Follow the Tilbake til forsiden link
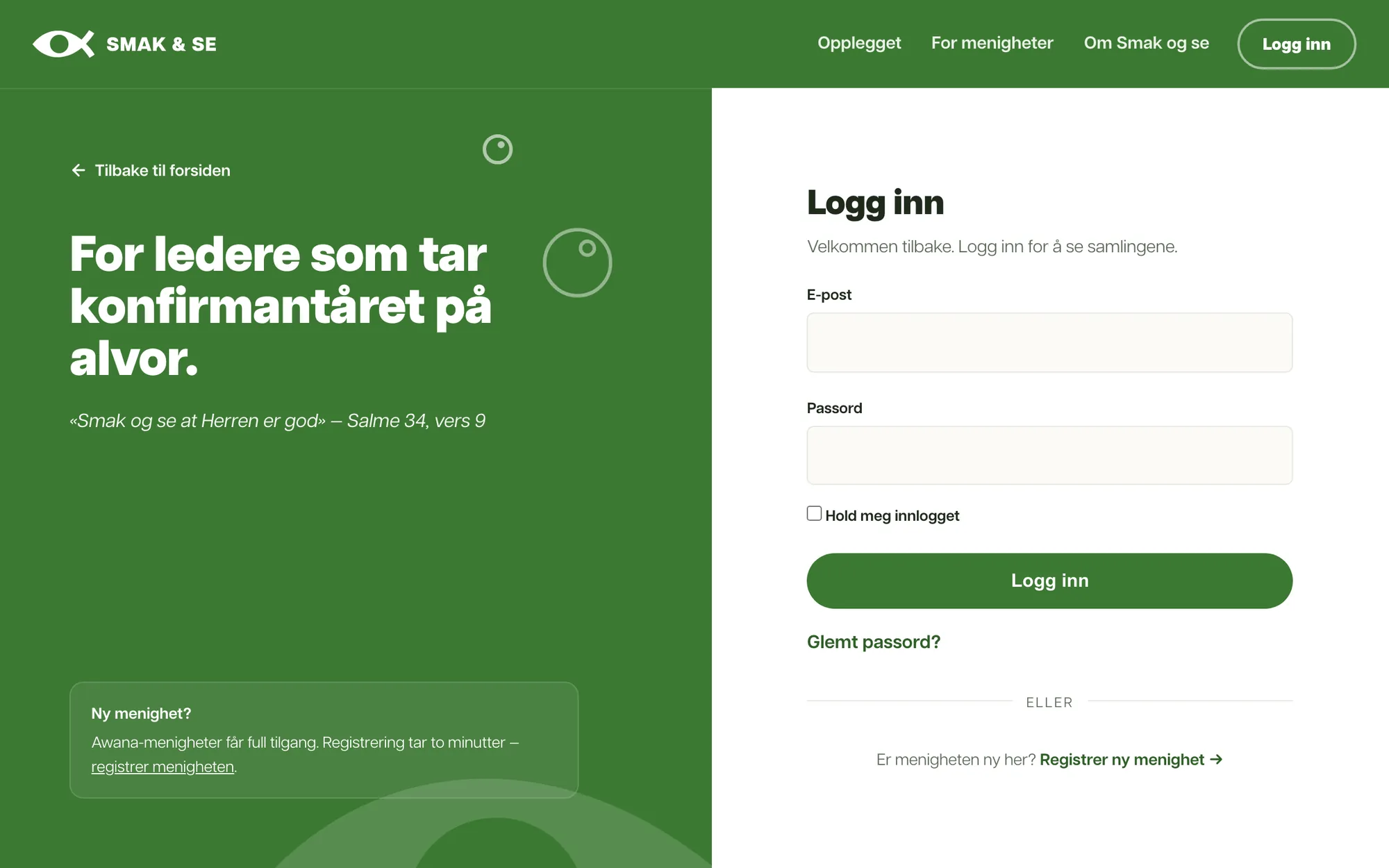 coord(151,170)
